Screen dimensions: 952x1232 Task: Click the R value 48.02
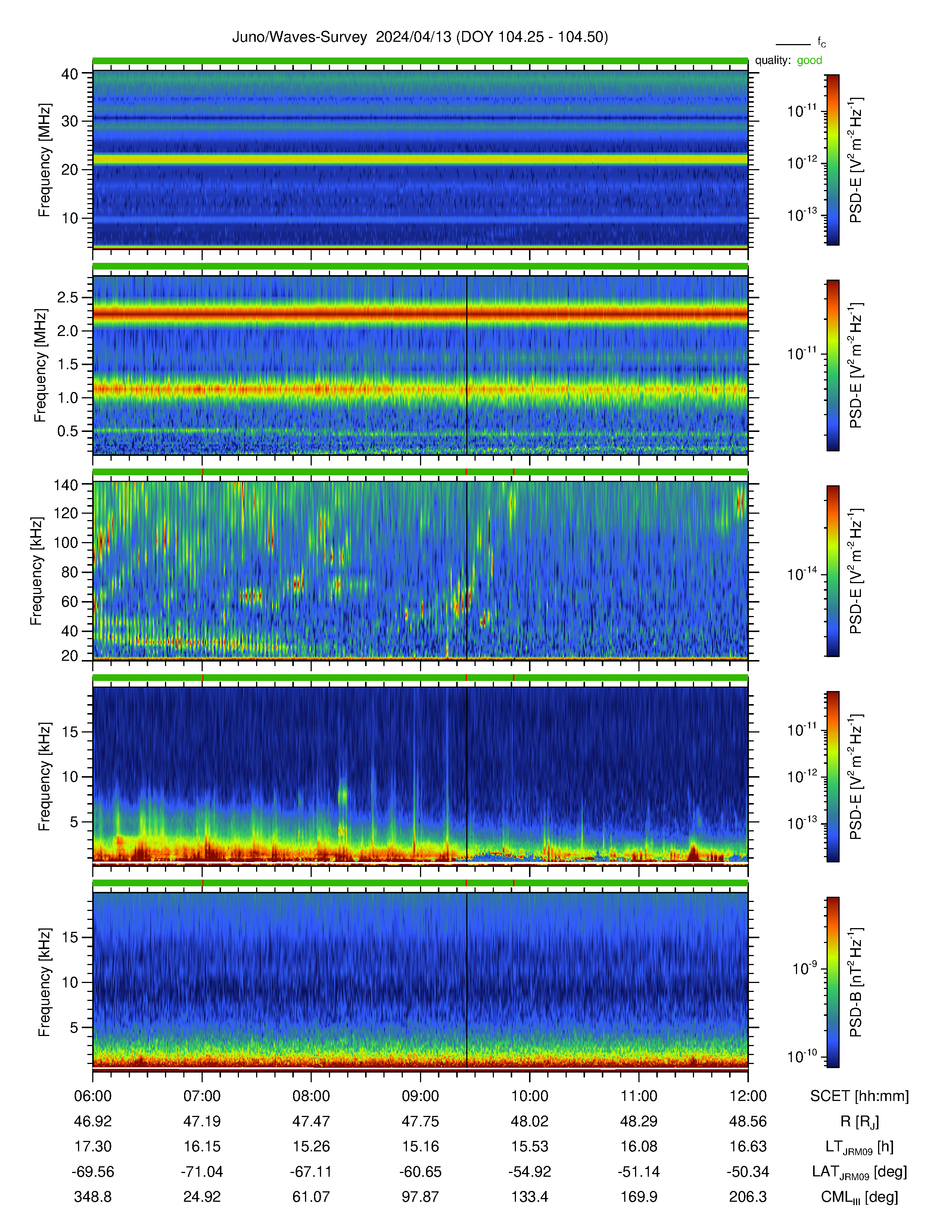point(530,1121)
